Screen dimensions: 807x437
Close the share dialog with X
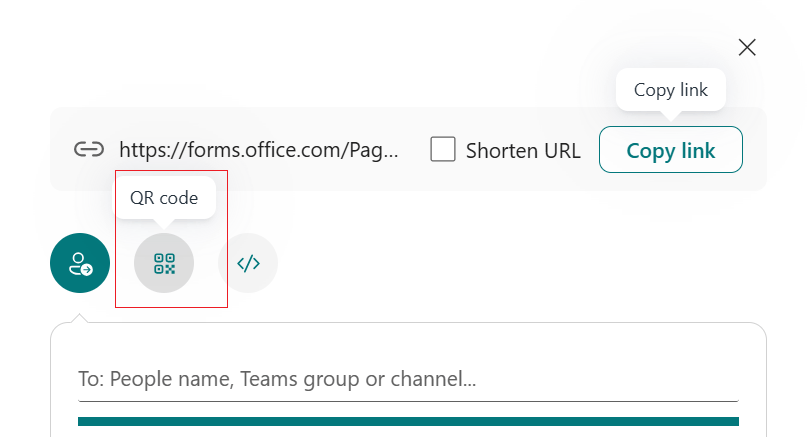[747, 47]
